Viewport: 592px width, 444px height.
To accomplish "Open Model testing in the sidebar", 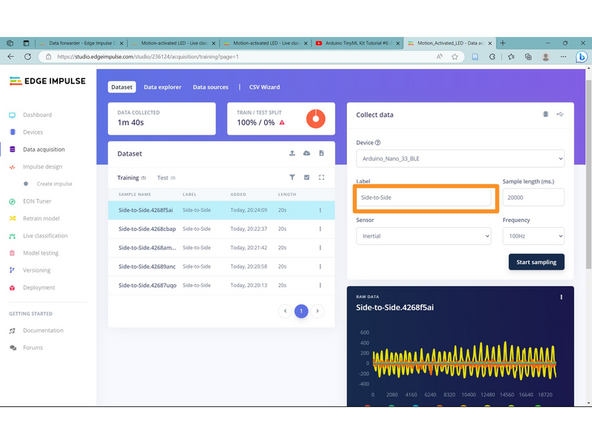I will coord(40,253).
